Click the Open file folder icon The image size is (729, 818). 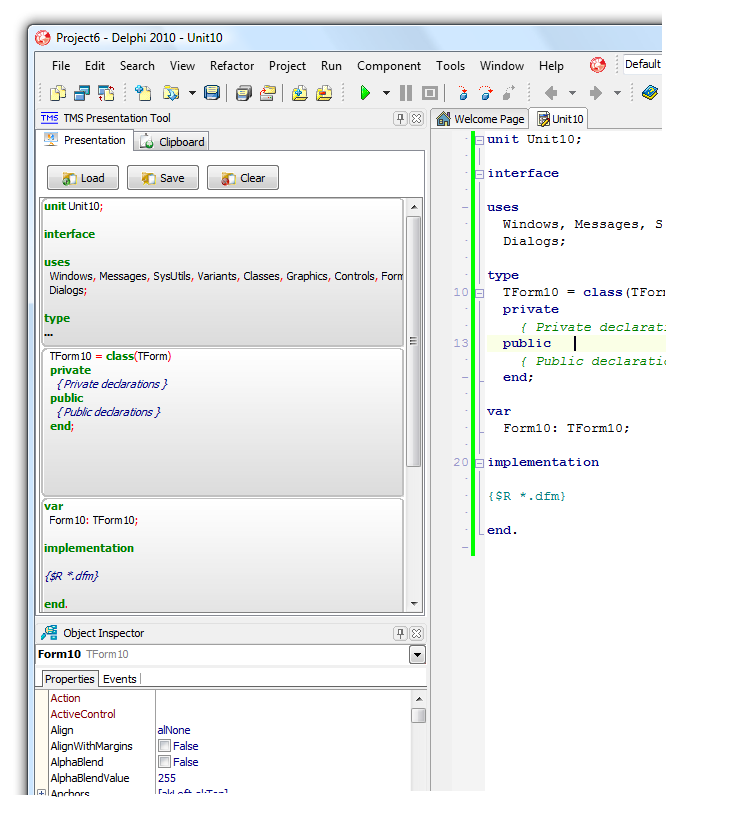[171, 93]
